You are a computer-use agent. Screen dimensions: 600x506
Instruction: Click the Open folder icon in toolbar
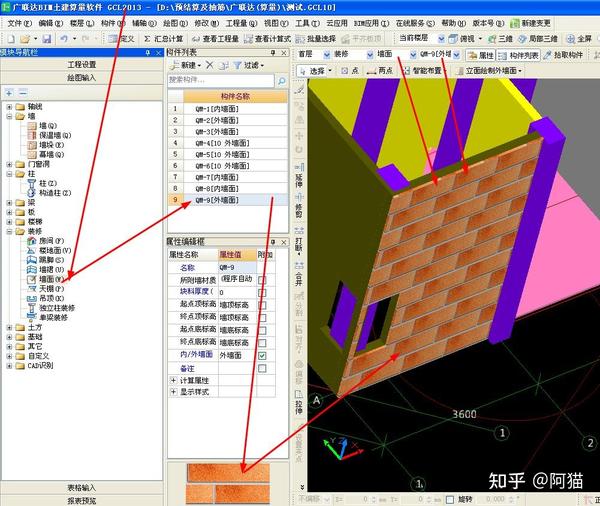click(x=25, y=39)
